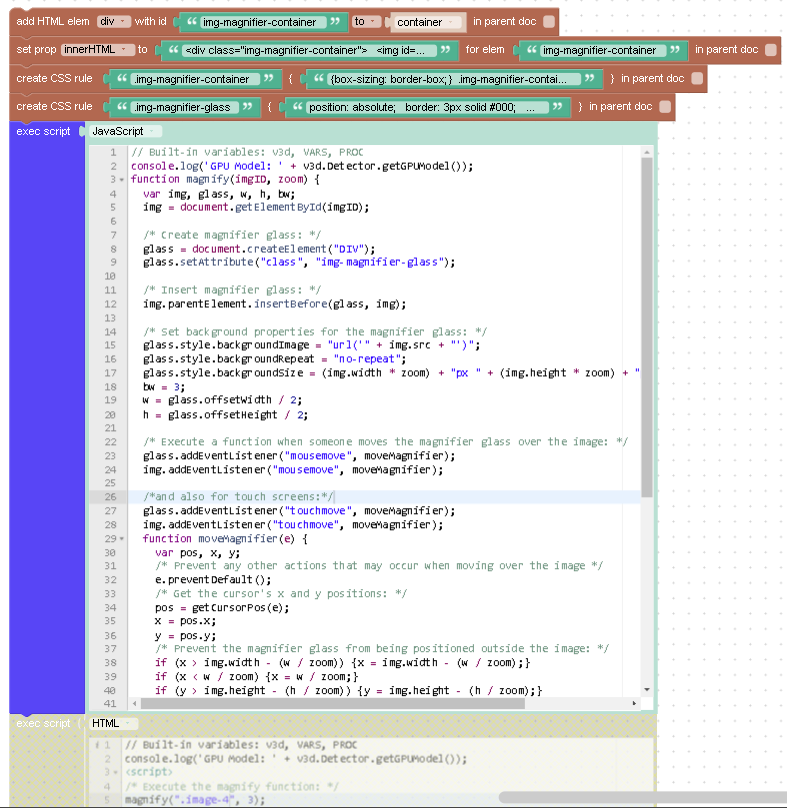Select the JavaScript 'exec script' block label

coord(43,131)
